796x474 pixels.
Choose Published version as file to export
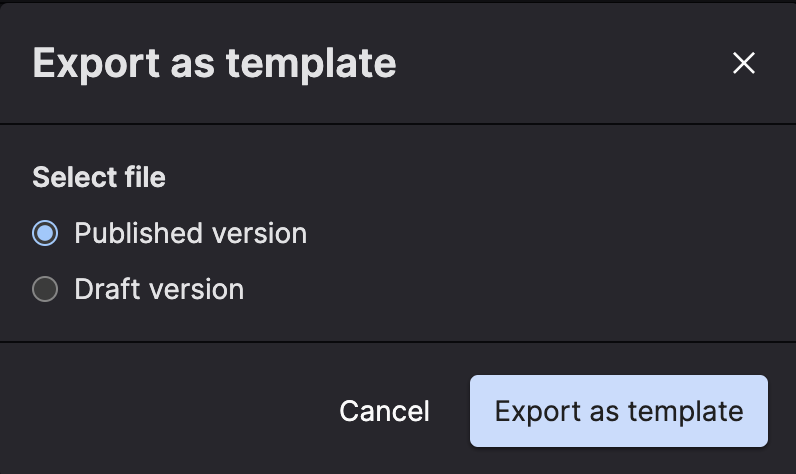coord(45,234)
